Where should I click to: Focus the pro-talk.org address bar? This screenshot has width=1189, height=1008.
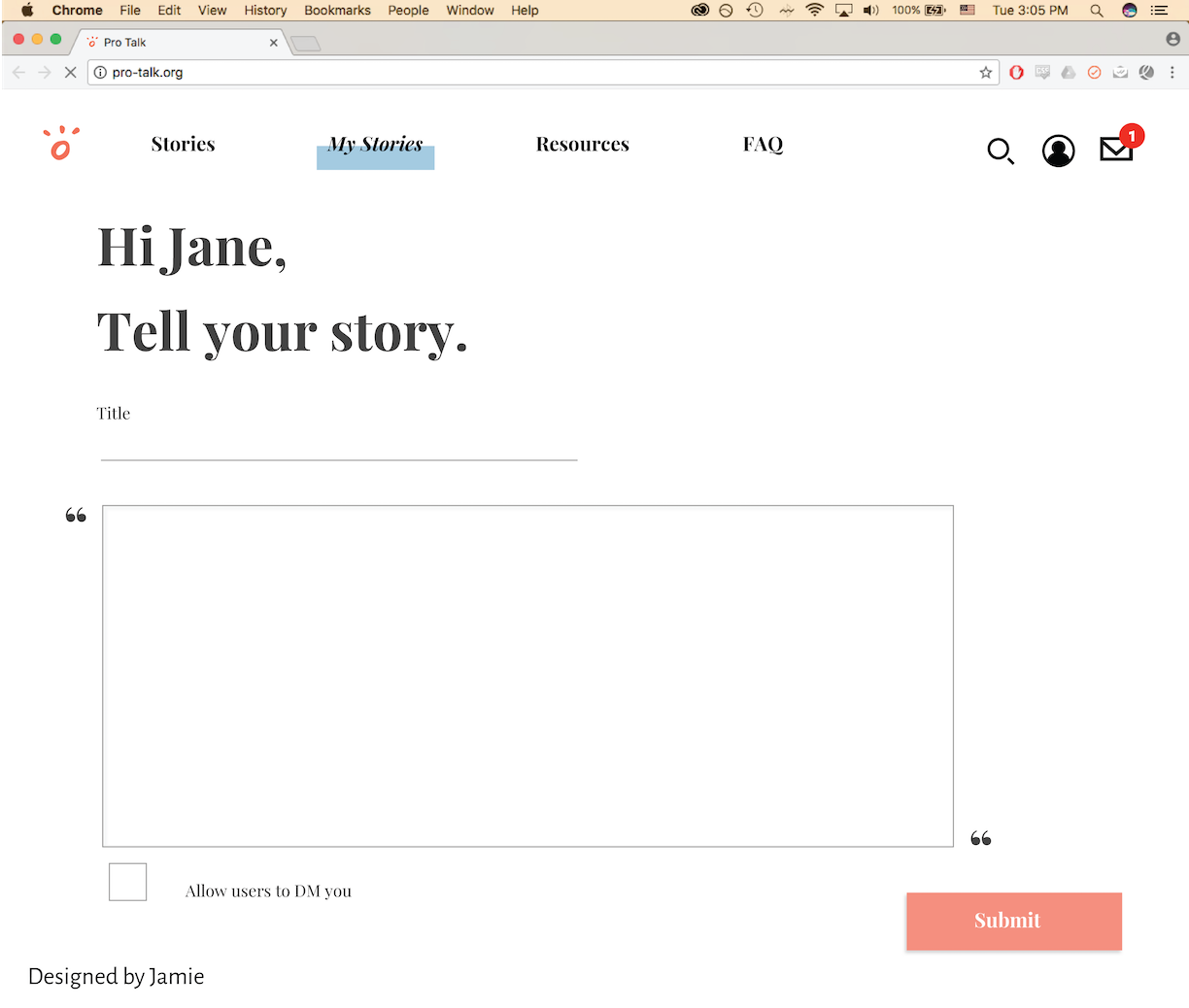(x=543, y=72)
